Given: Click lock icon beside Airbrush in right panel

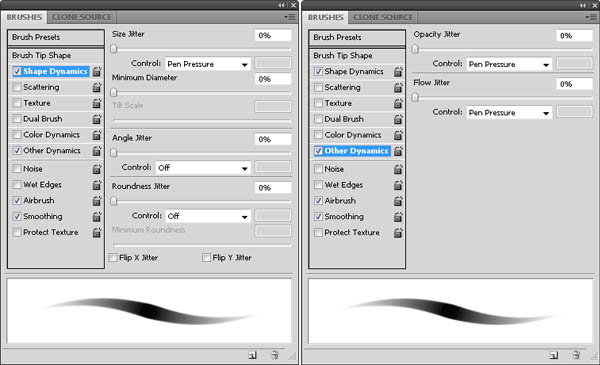Looking at the screenshot, I should point(398,201).
